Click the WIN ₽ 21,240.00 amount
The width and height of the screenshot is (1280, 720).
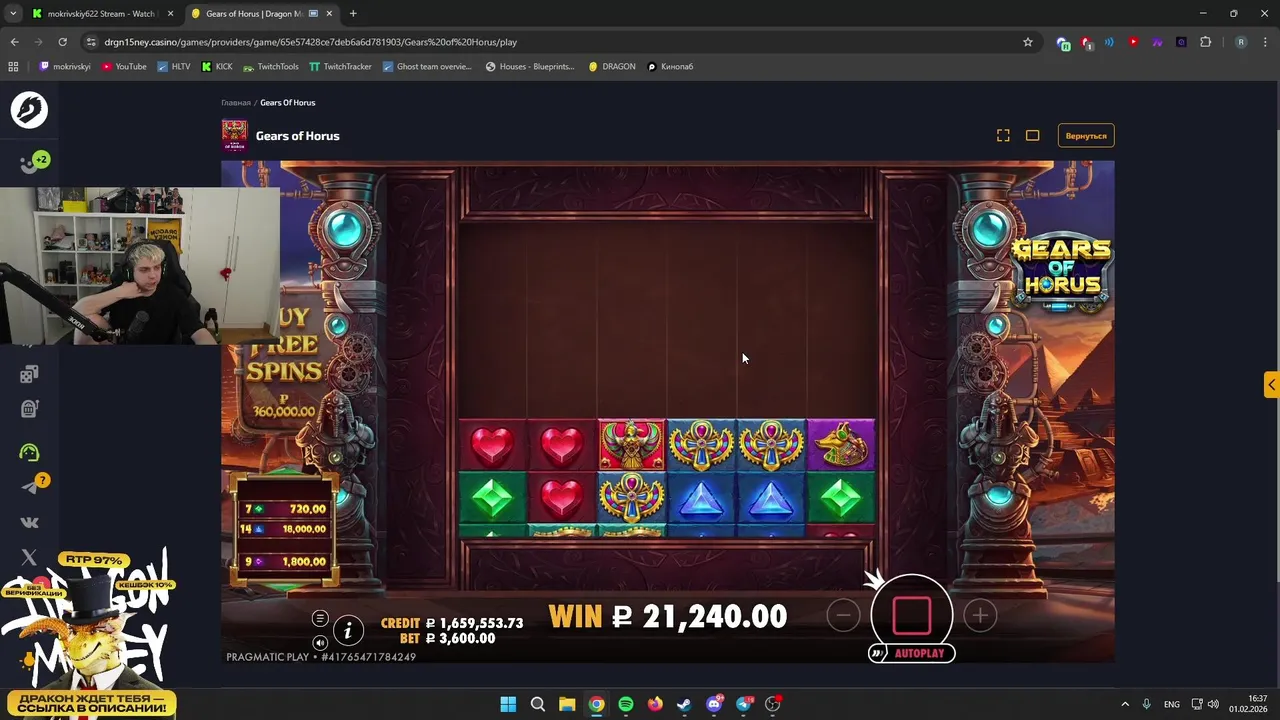(x=668, y=616)
